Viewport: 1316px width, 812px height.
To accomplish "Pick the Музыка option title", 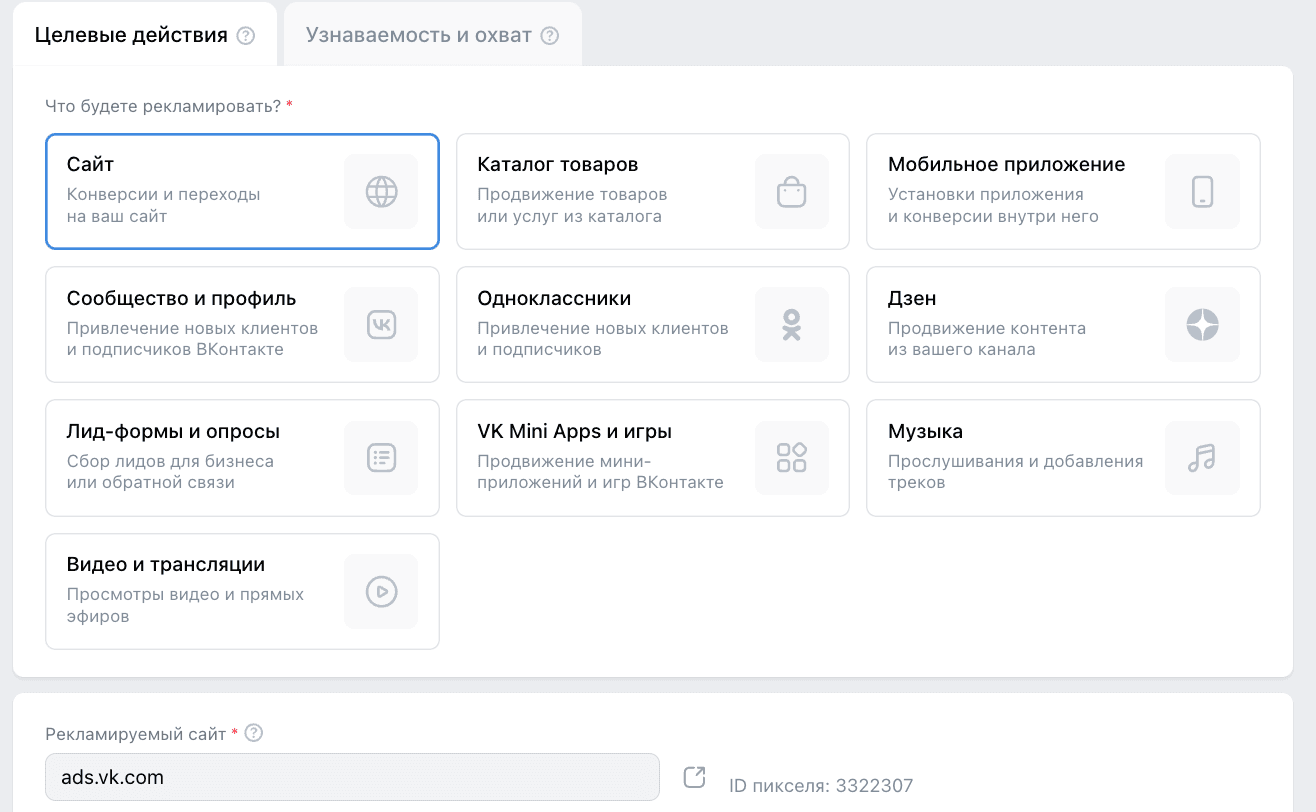I will (x=925, y=432).
